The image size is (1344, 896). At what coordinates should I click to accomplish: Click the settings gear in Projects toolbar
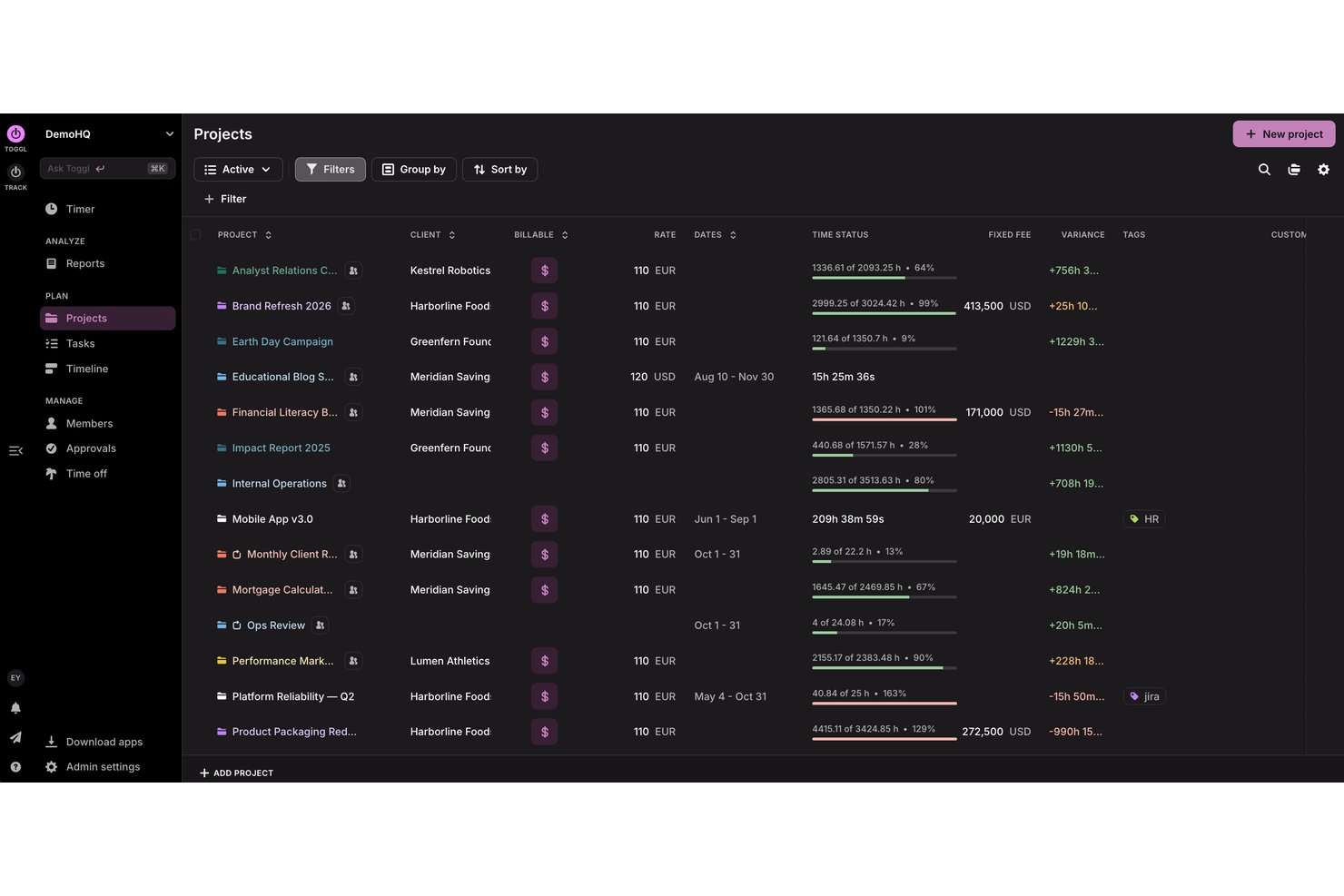pos(1323,170)
